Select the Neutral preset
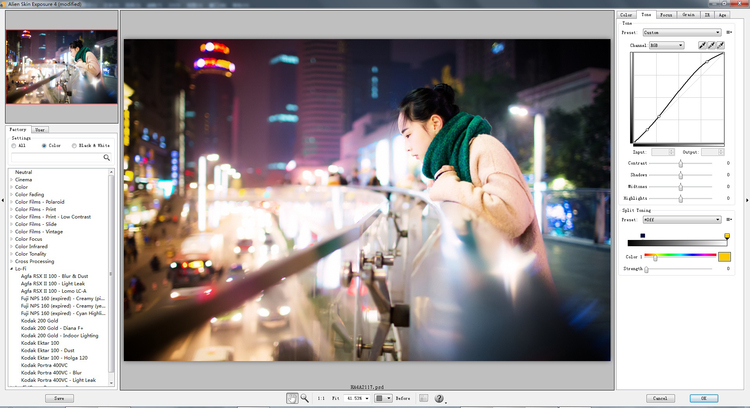750x408 pixels. click(23, 172)
